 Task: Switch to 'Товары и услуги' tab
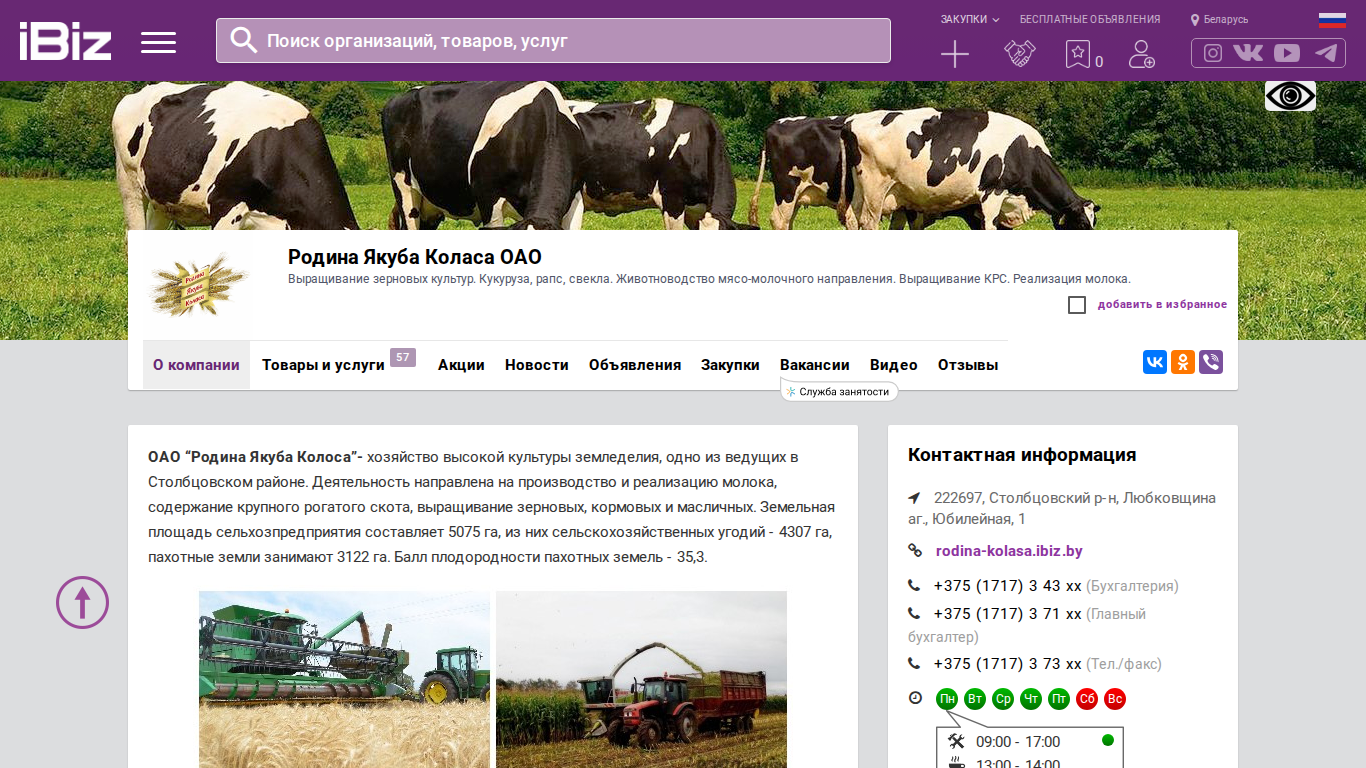click(x=323, y=365)
